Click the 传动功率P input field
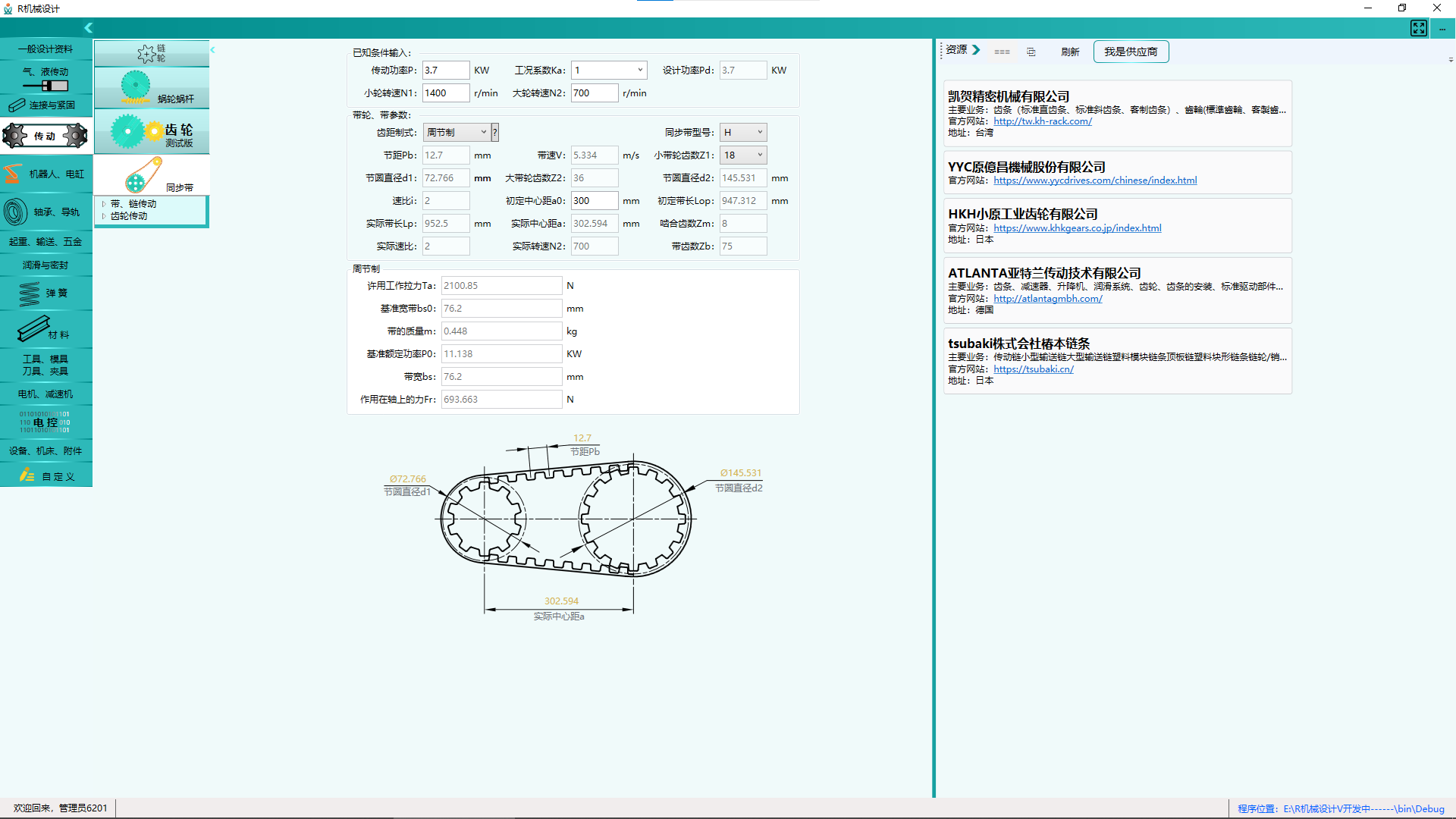 (445, 71)
